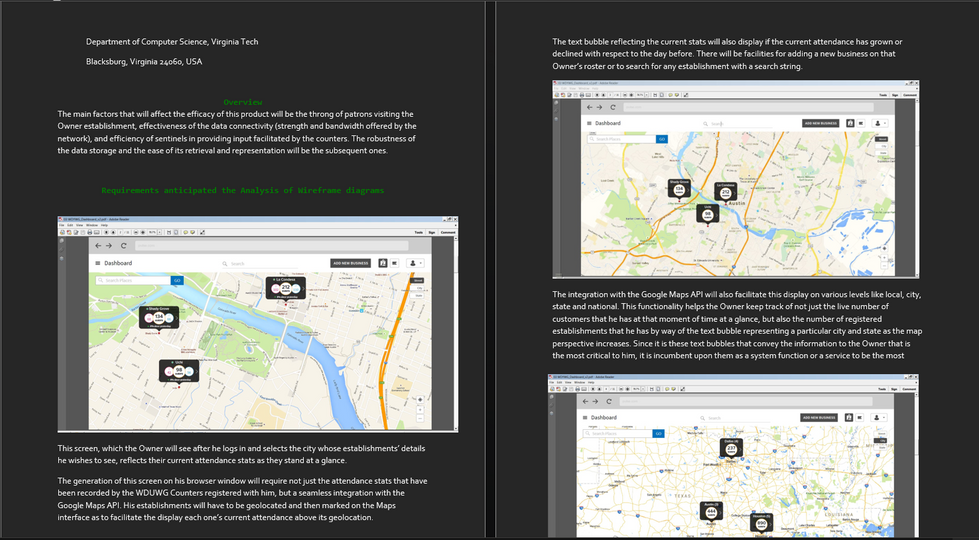Viewport: 979px width, 540px height.
Task: Expand Shady Grove 134 bubble on Austin city map
Action: (688, 190)
